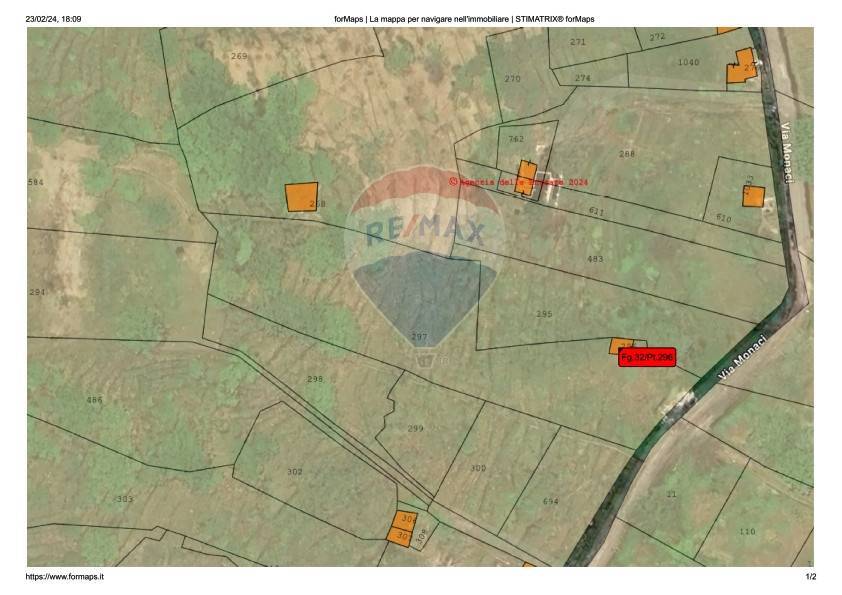Click parcel number 483
Viewport: 842px width, 595px height.
[595, 259]
